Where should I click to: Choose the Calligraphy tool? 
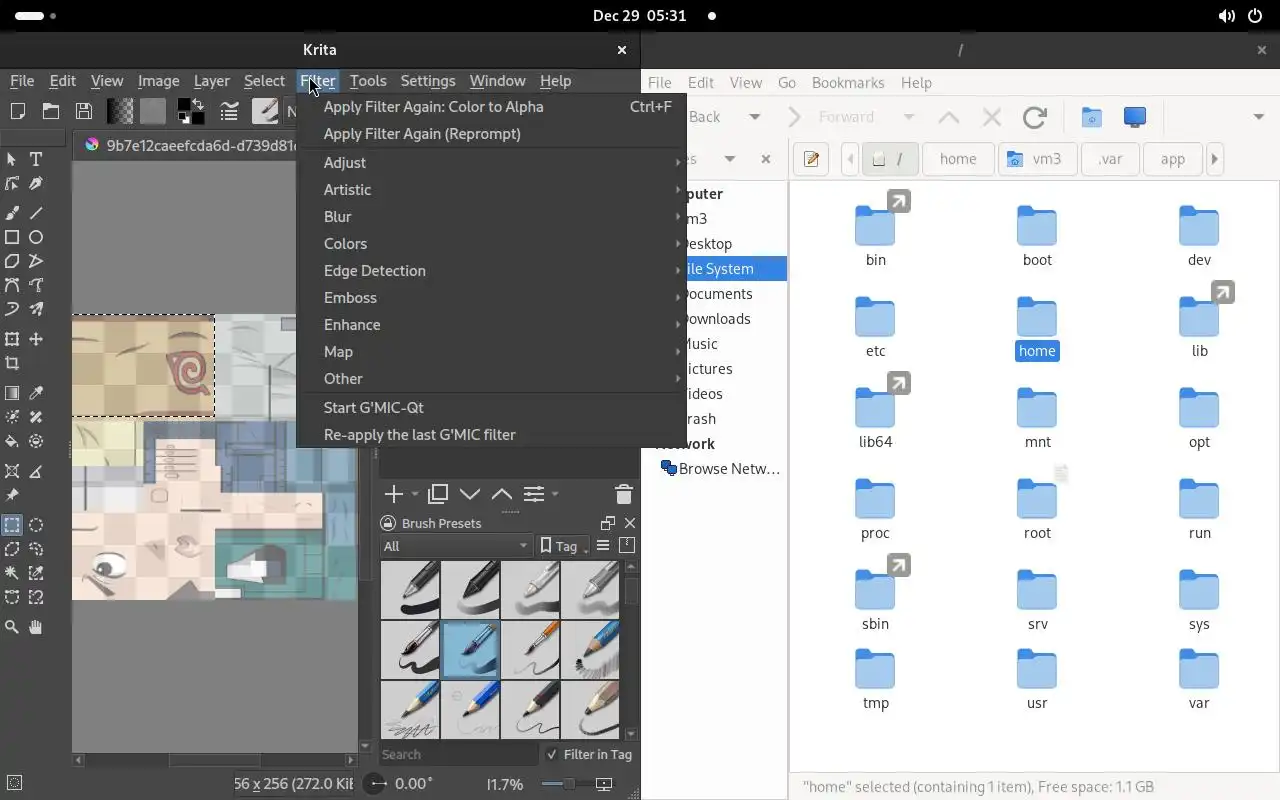[x=36, y=184]
